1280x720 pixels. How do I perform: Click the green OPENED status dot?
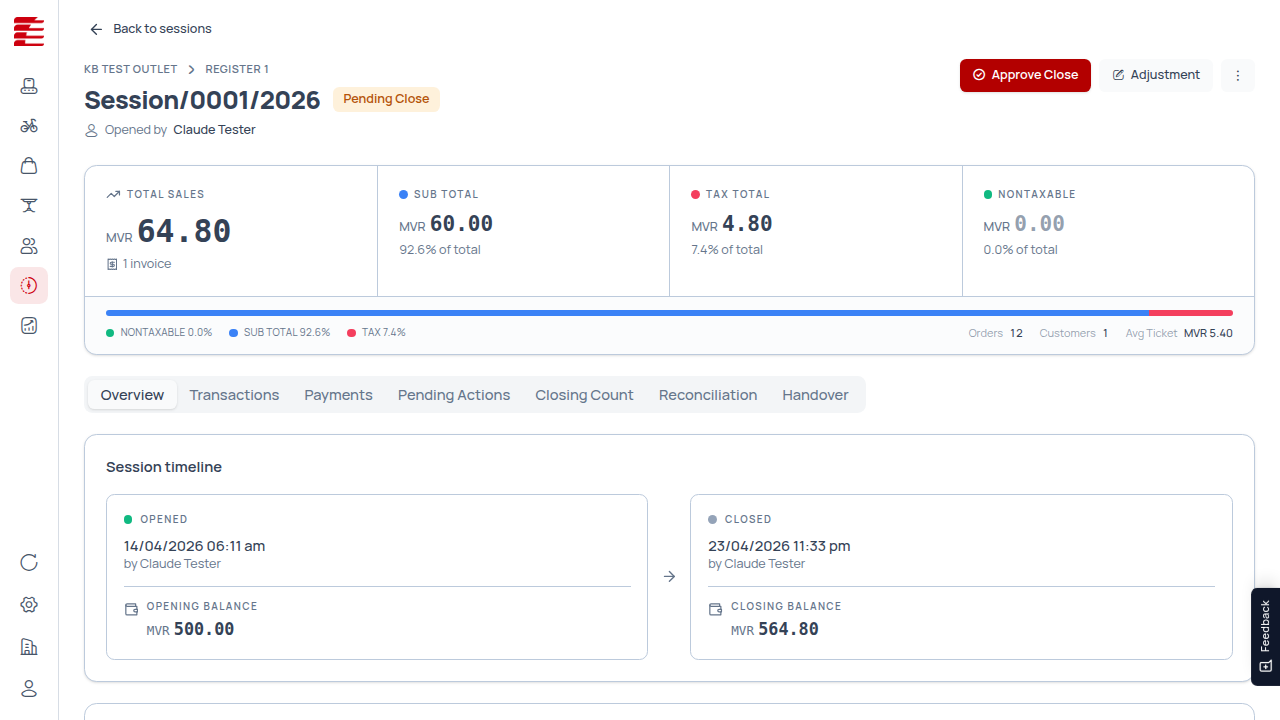tap(128, 519)
